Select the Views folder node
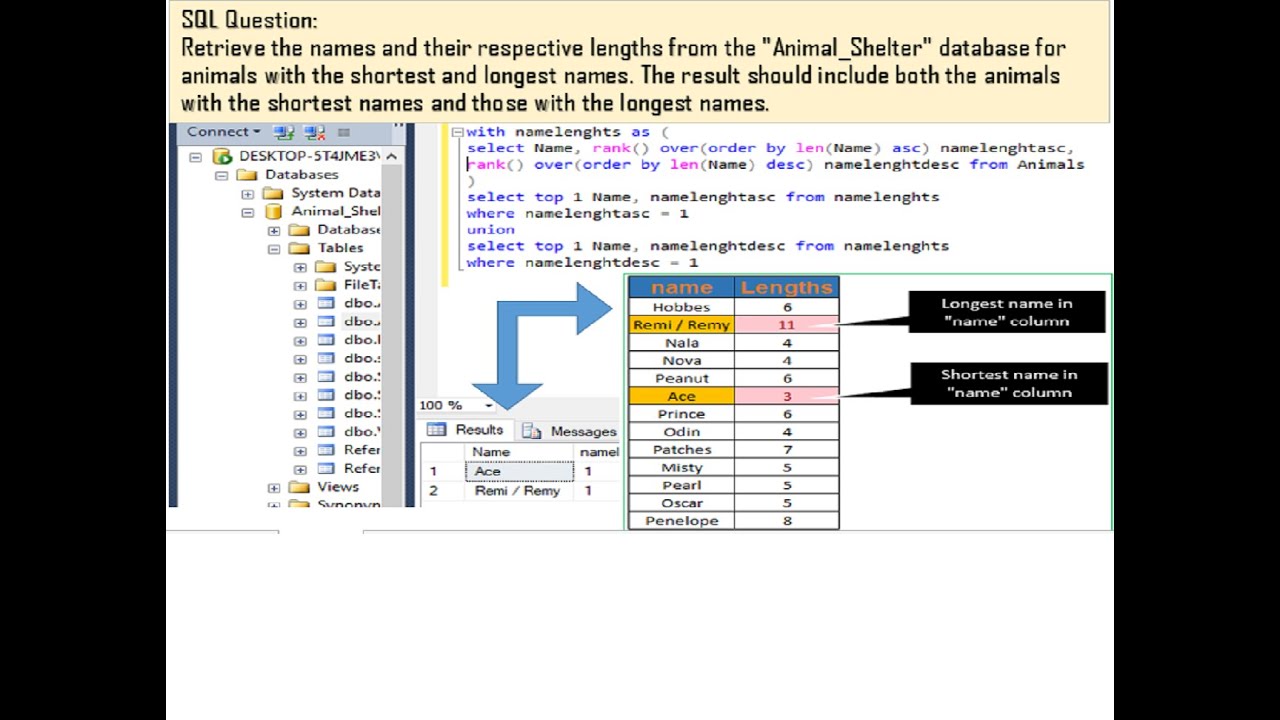Image resolution: width=1280 pixels, height=720 pixels. 338,487
